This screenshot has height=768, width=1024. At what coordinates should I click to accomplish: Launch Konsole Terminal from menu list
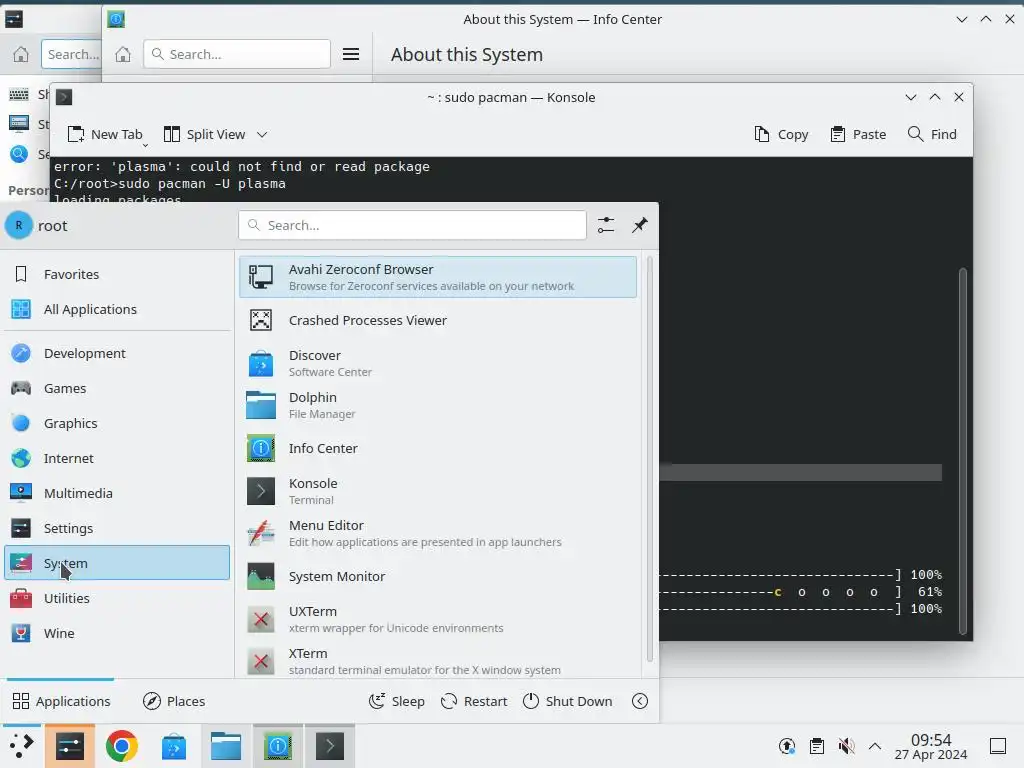point(438,491)
